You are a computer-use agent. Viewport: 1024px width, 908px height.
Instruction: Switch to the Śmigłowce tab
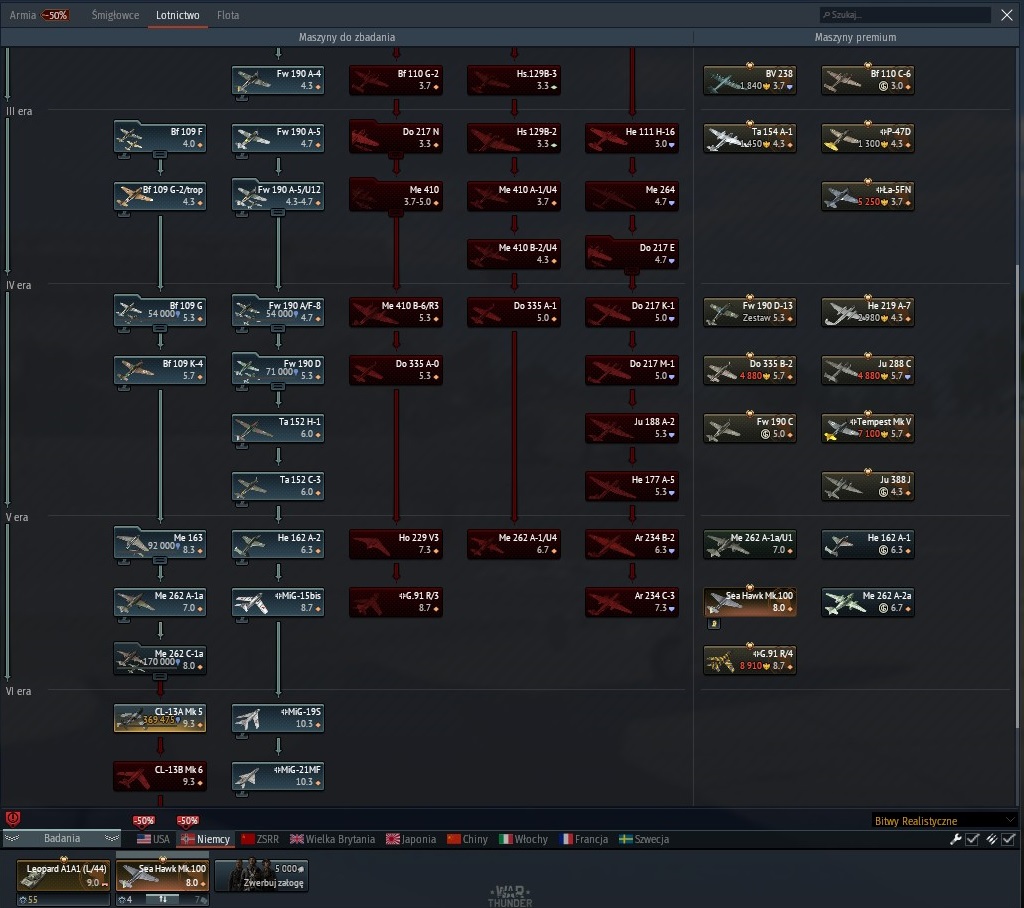(x=116, y=15)
